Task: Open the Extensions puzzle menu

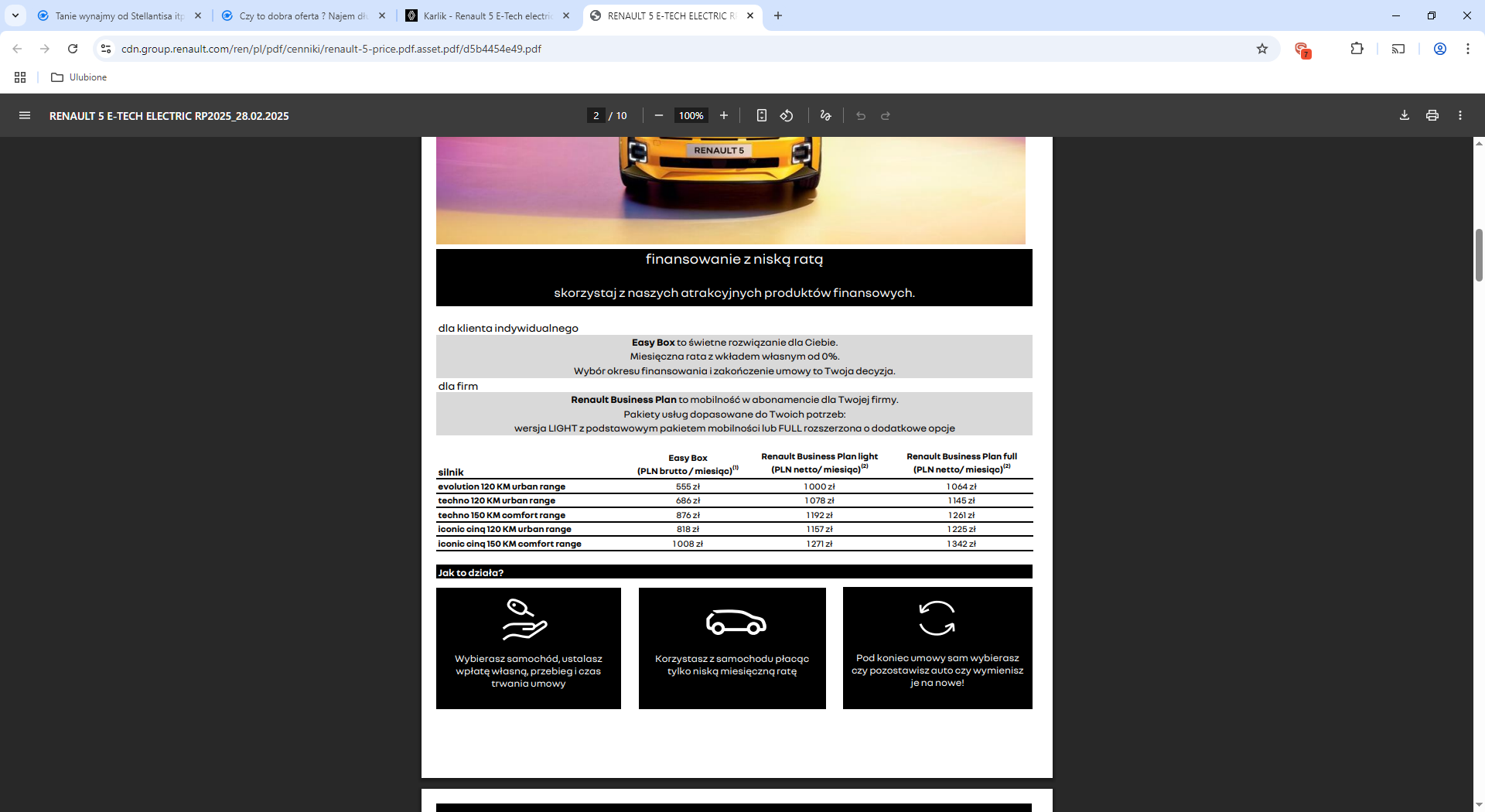Action: pyautogui.click(x=1357, y=49)
